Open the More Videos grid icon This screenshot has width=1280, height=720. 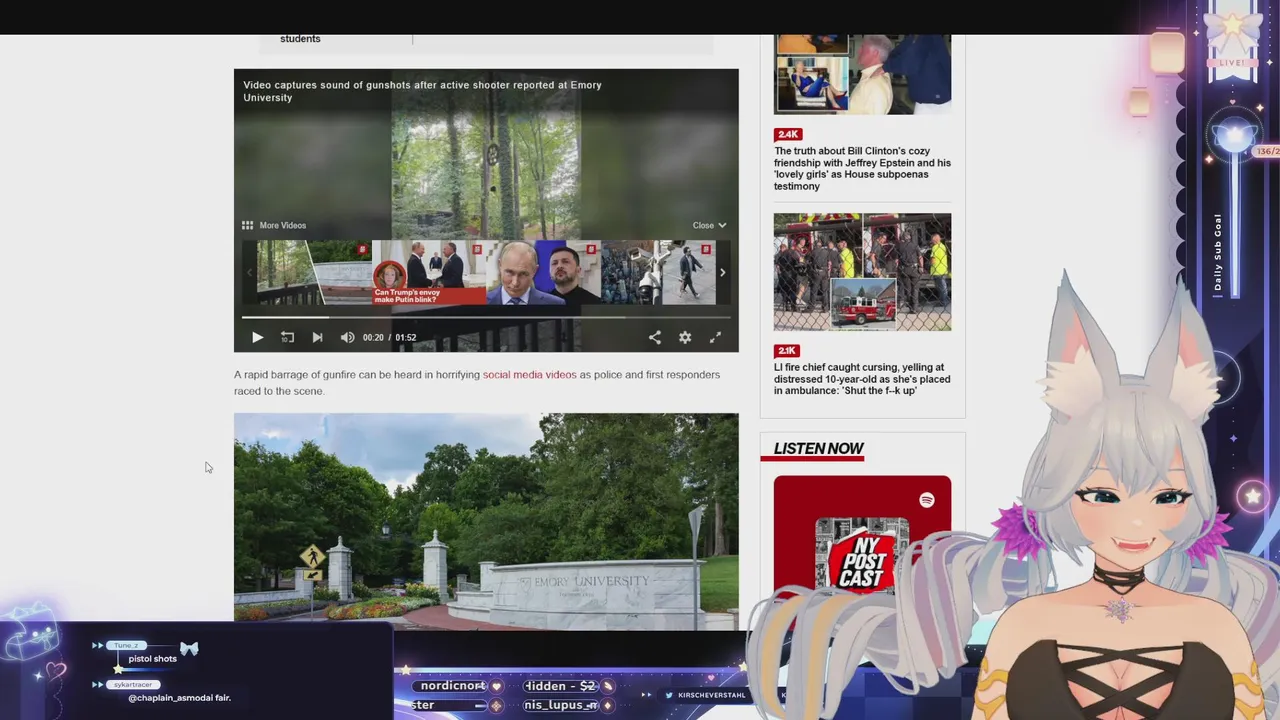click(x=247, y=225)
